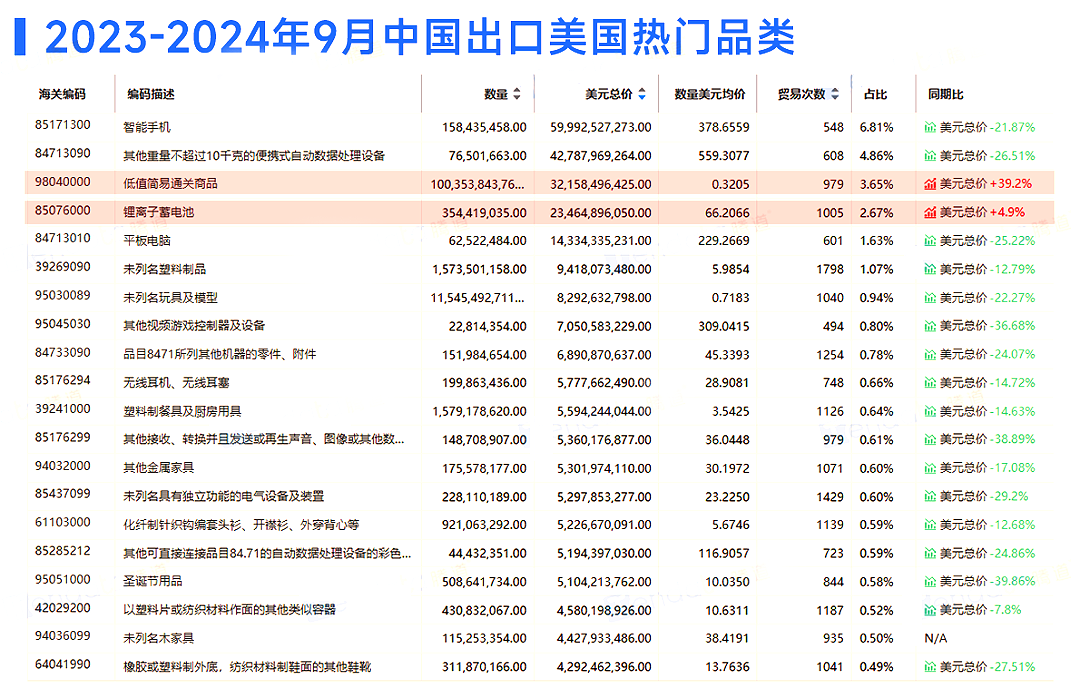
Task: Click 美元总价 +39.2% change value
Action: tap(986, 184)
